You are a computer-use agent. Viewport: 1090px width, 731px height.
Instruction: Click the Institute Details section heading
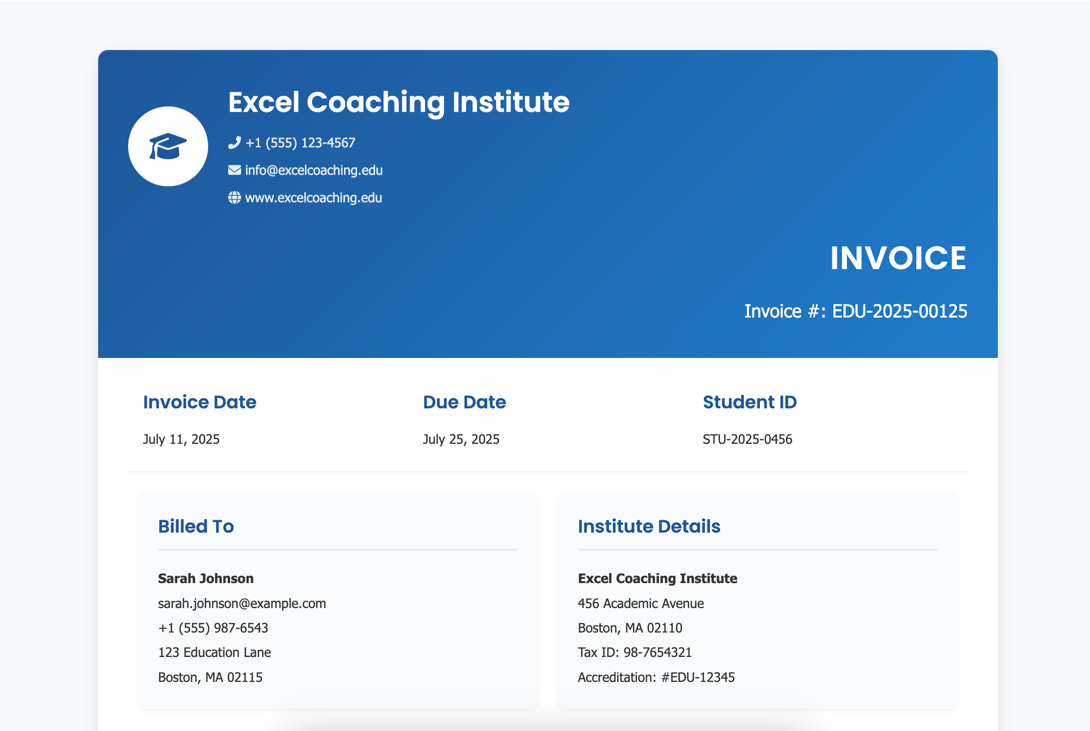[649, 526]
